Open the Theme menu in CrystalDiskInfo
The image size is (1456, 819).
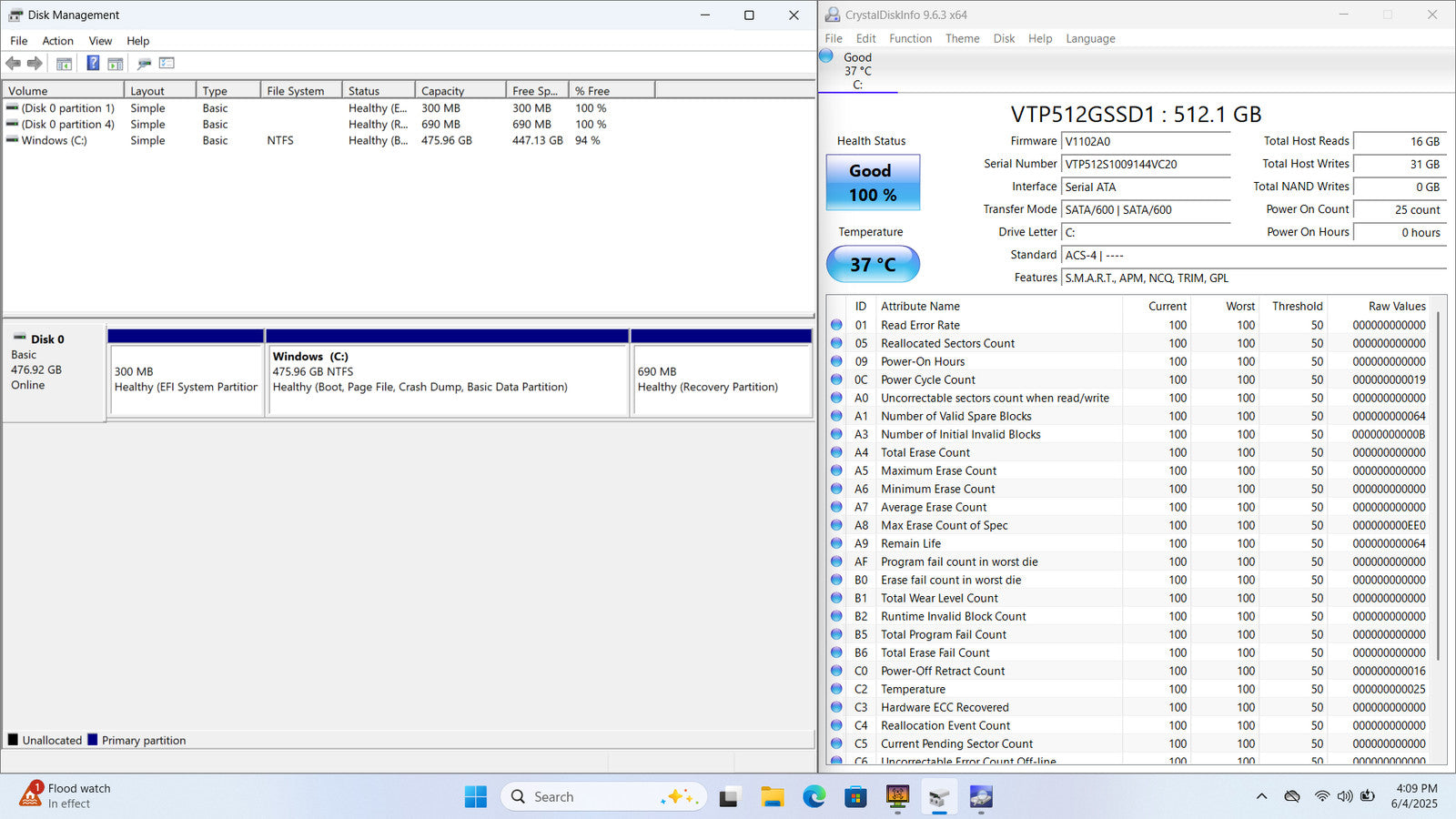(962, 39)
